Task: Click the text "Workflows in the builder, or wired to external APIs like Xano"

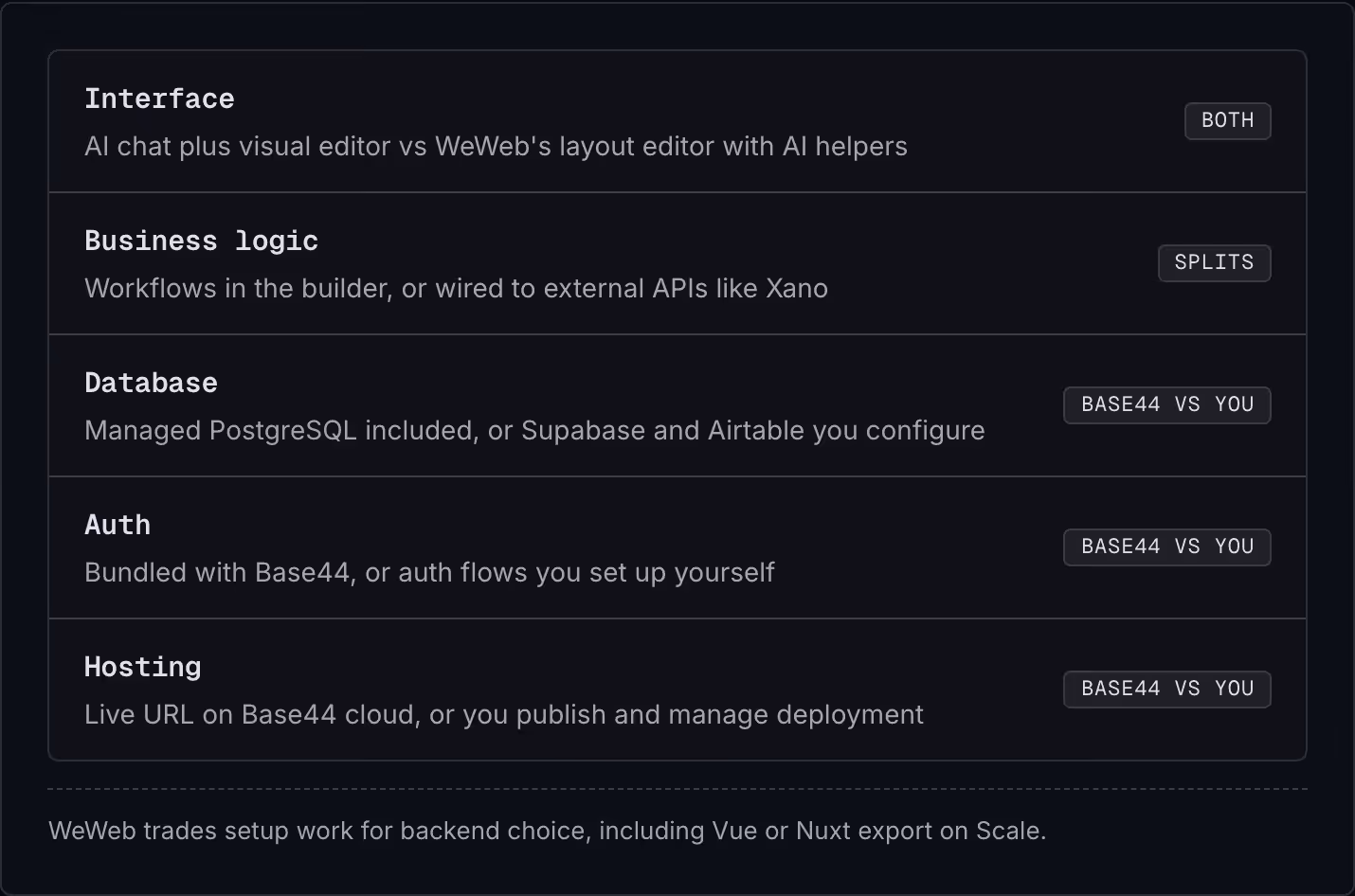Action: point(456,288)
